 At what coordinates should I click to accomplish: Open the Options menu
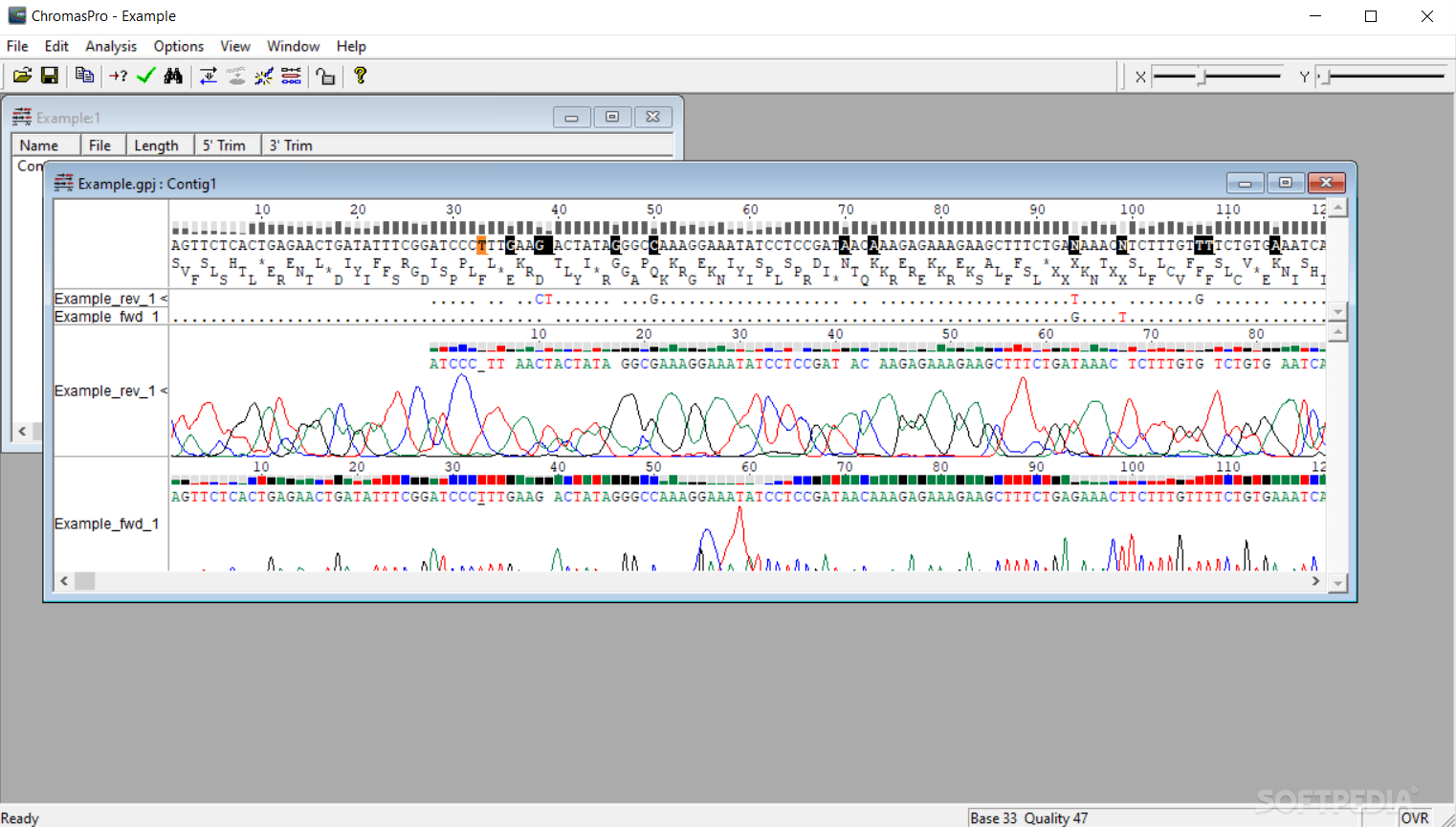coord(179,46)
